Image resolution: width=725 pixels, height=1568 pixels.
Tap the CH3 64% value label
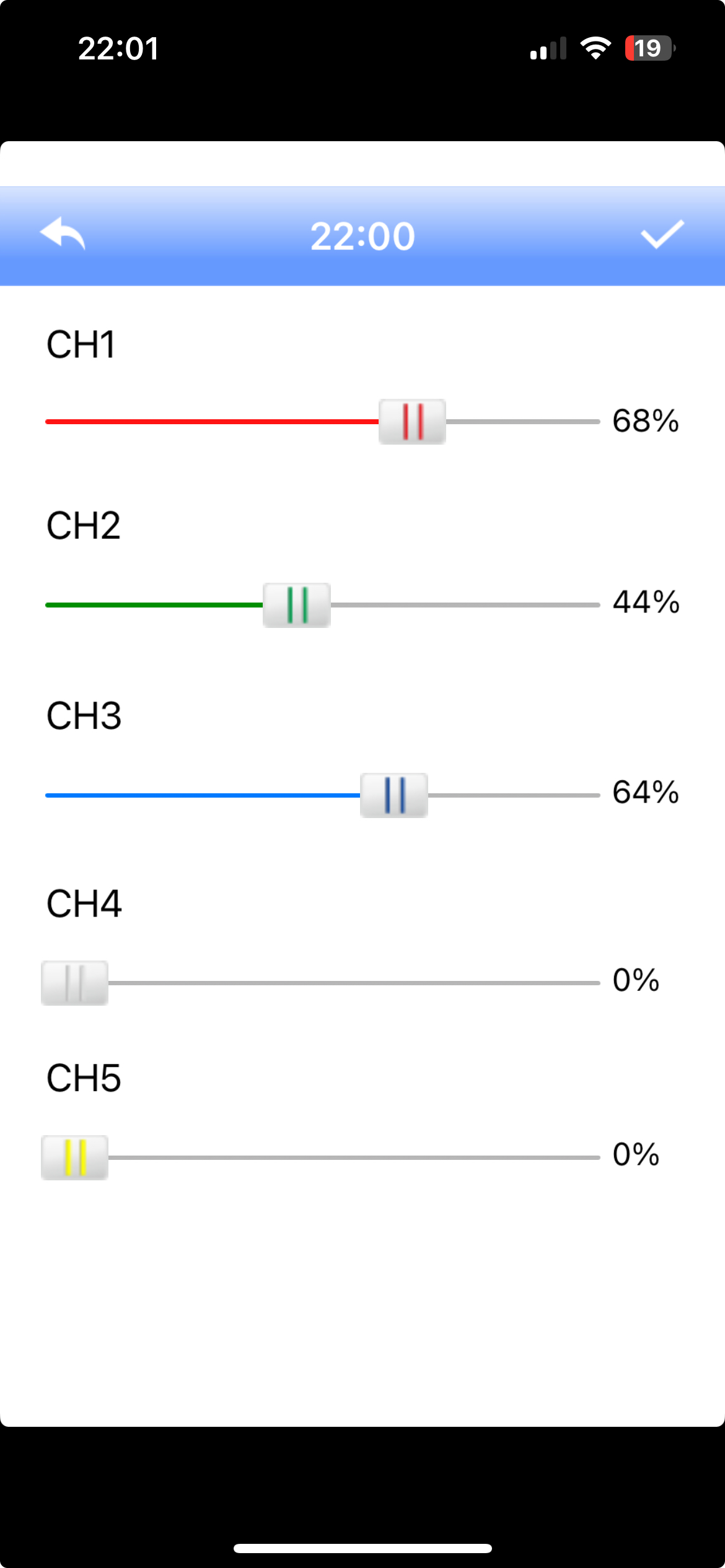tap(646, 792)
